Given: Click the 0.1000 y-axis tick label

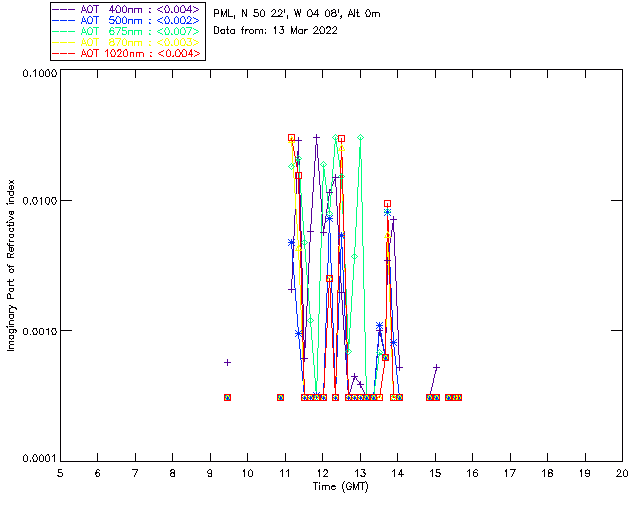Looking at the screenshot, I should 38,75.
